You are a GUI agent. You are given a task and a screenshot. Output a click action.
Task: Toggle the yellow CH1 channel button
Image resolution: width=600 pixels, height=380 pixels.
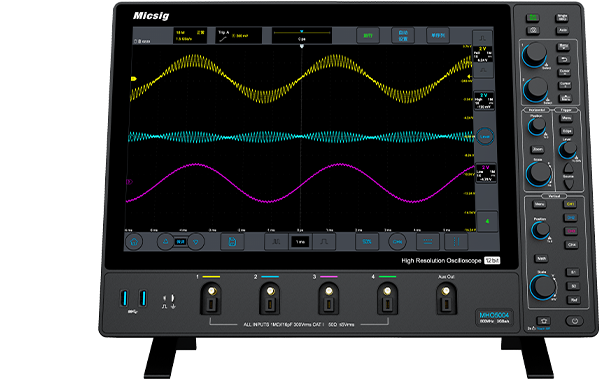point(570,204)
